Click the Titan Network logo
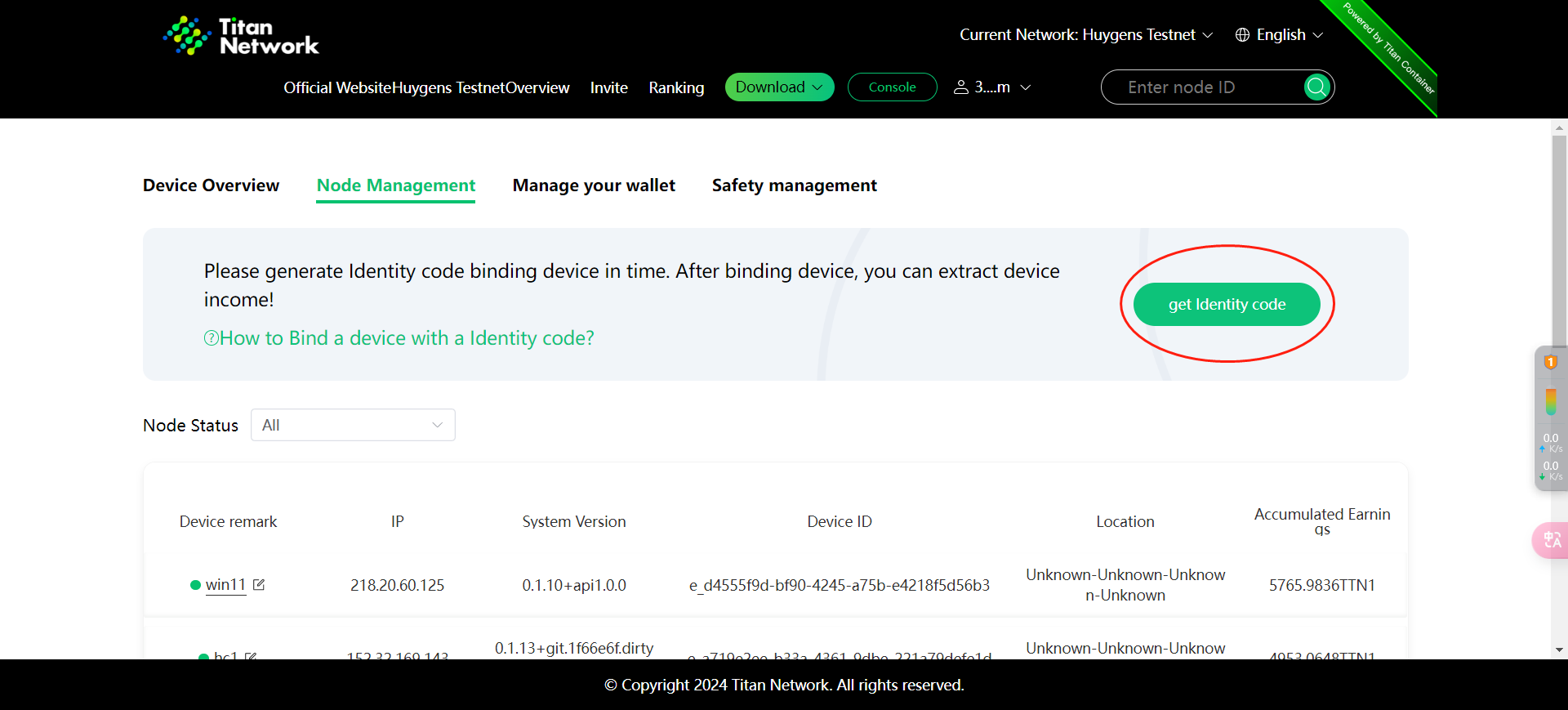The image size is (1568, 710). (x=241, y=36)
